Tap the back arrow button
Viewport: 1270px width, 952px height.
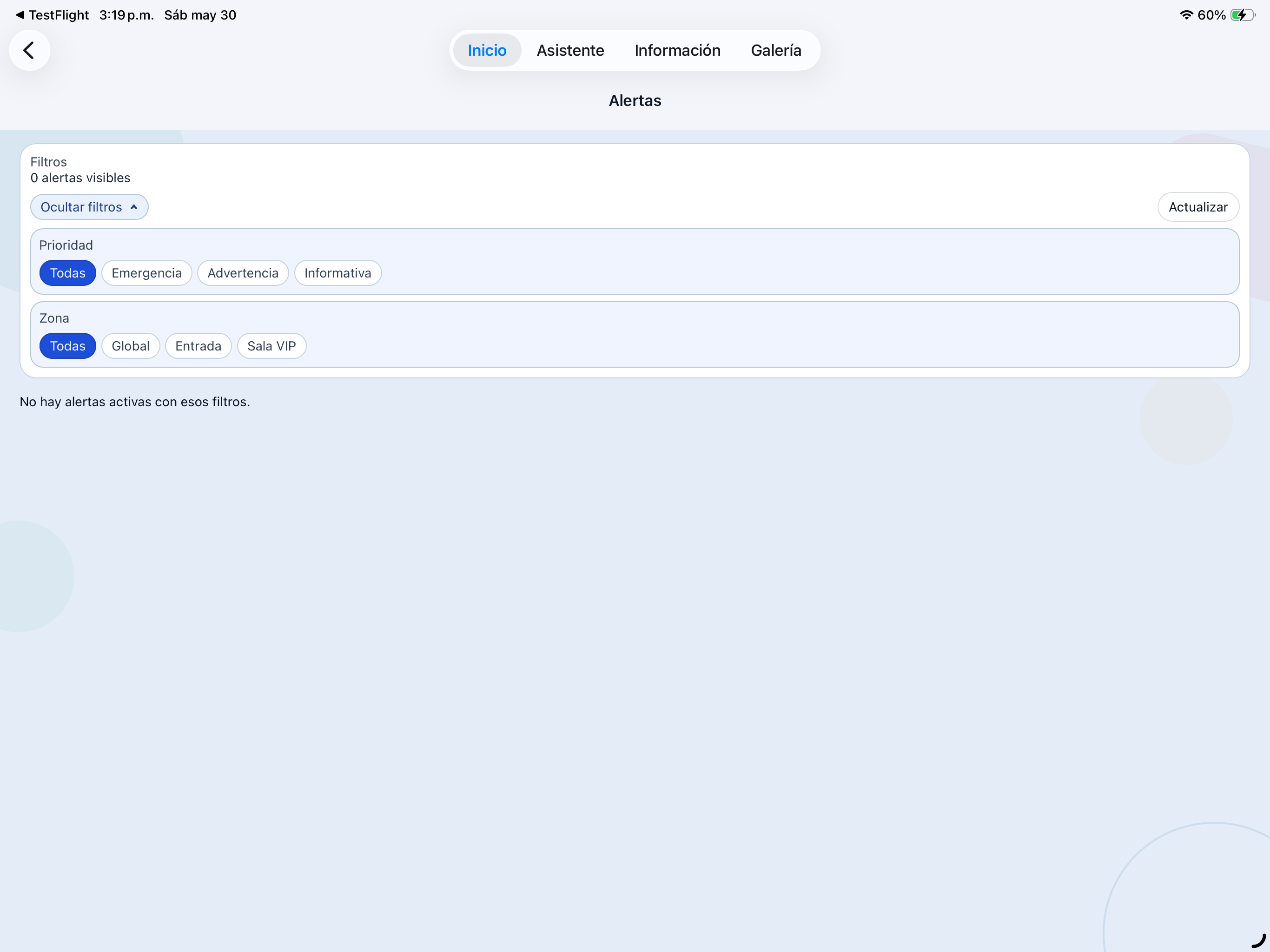[29, 51]
